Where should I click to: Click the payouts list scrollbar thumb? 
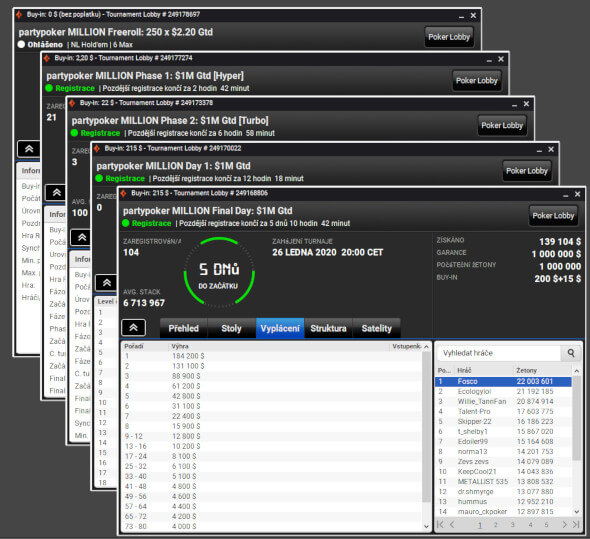(x=426, y=426)
